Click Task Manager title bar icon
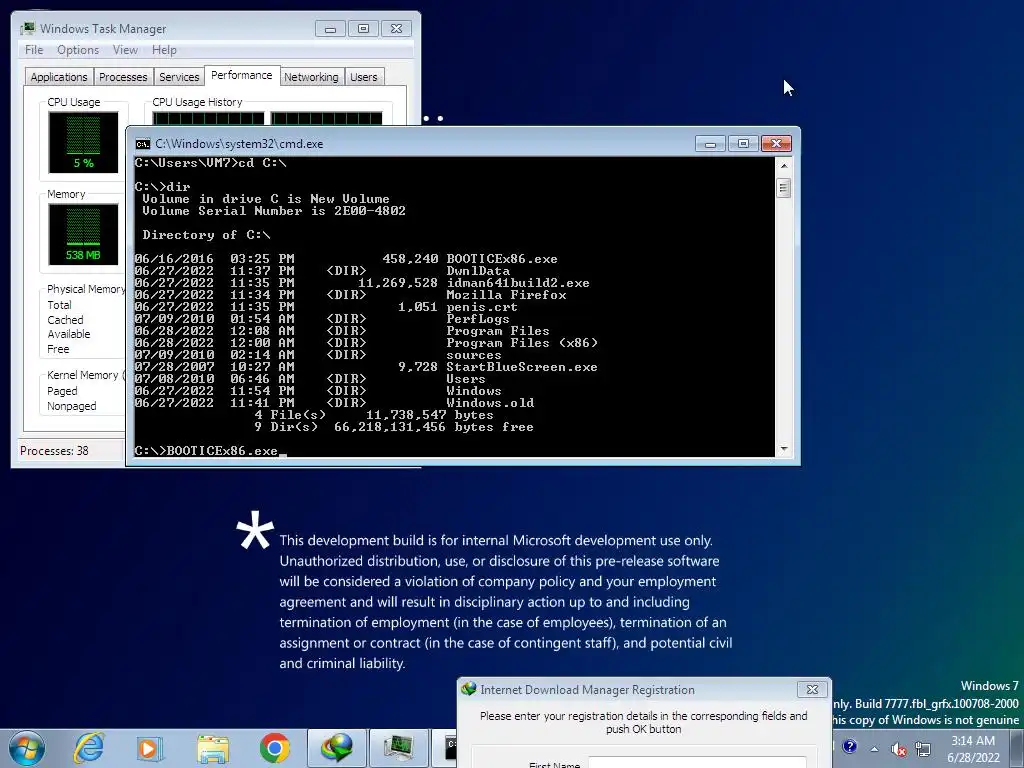This screenshot has width=1024, height=768. tap(27, 28)
